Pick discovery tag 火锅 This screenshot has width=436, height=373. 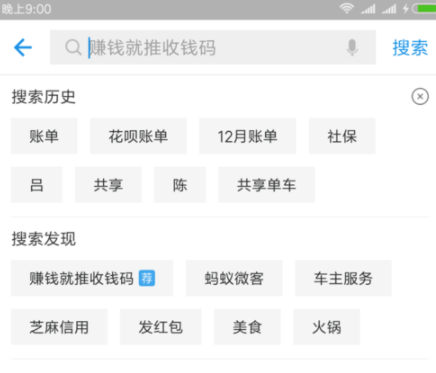tap(327, 327)
